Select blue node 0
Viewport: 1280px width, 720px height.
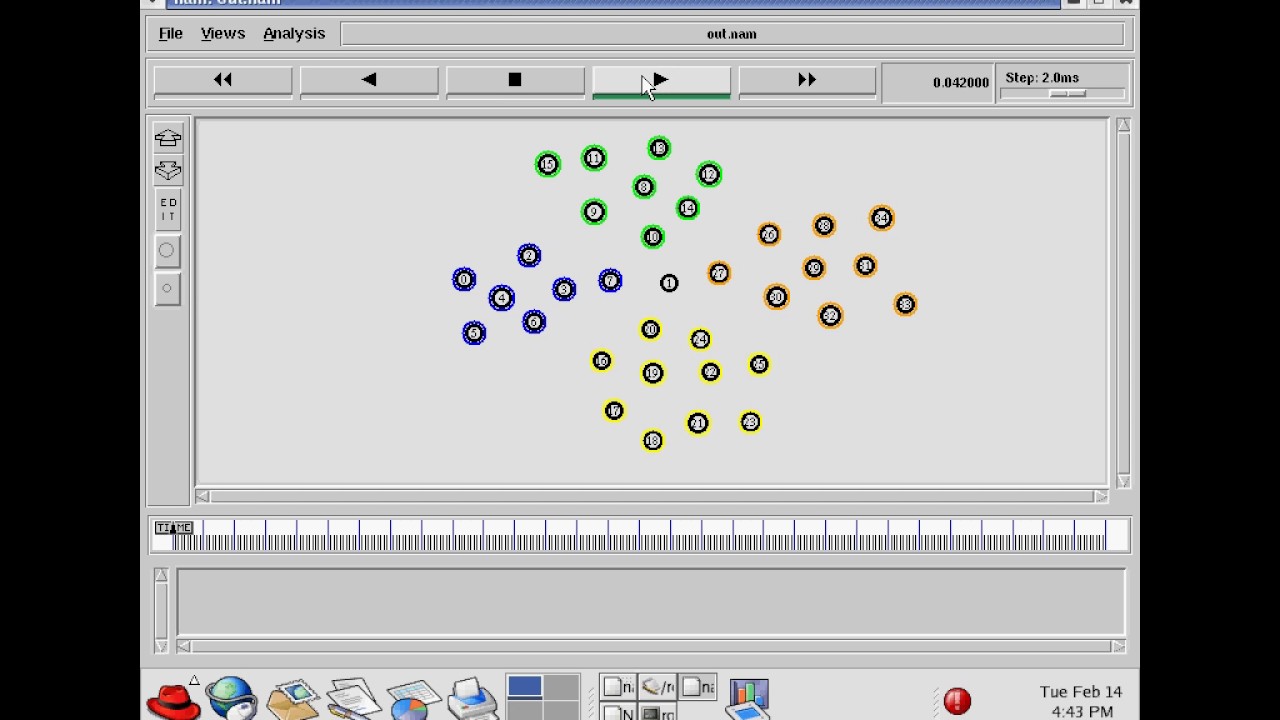click(x=464, y=280)
